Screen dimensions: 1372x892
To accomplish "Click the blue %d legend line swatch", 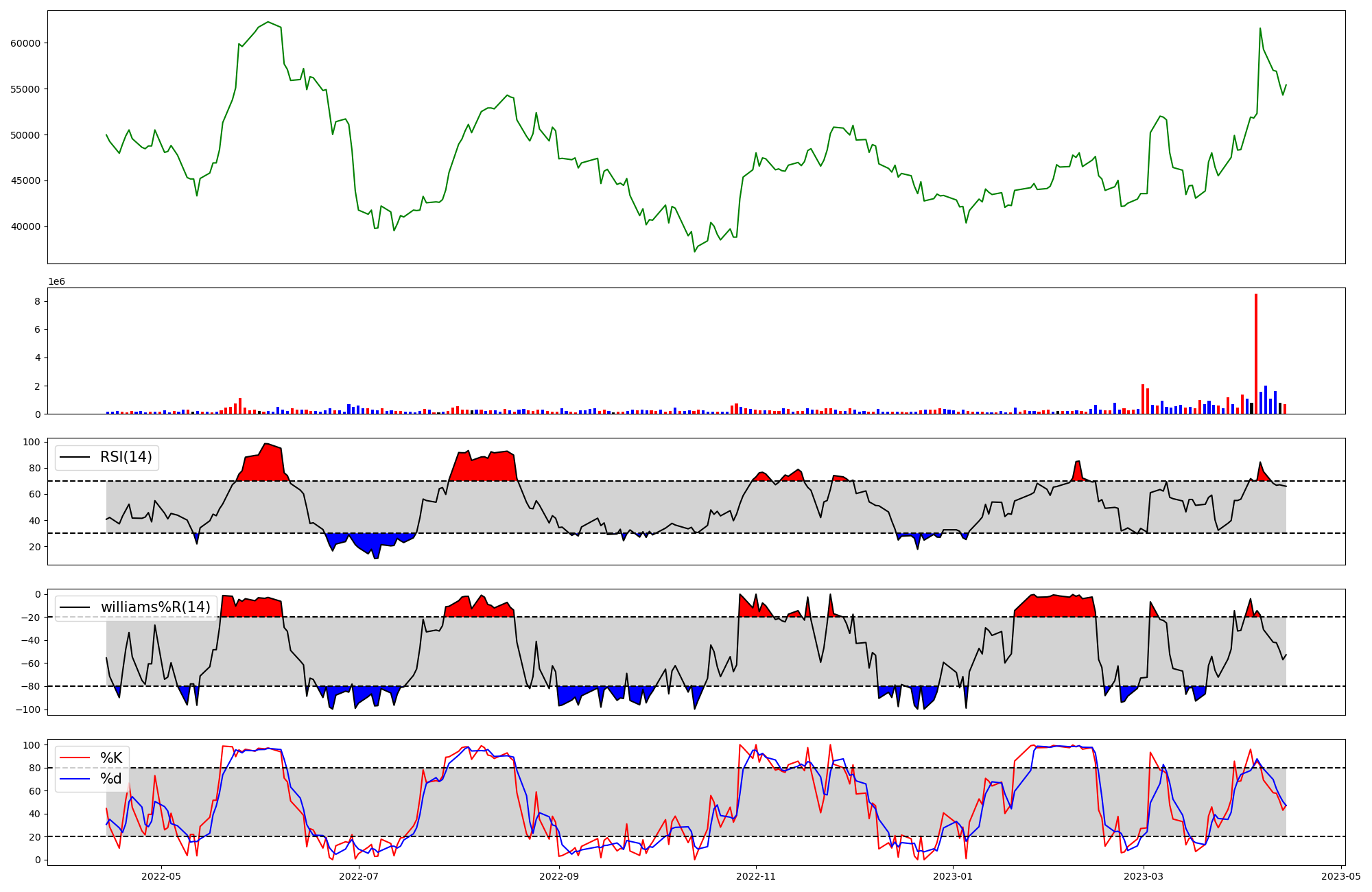I will click(x=75, y=779).
